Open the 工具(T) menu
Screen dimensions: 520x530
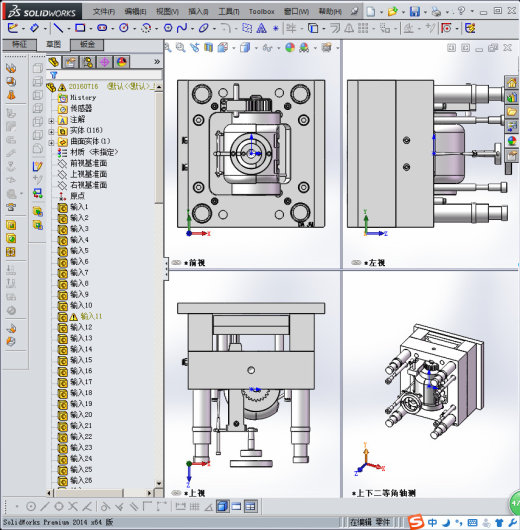(229, 12)
